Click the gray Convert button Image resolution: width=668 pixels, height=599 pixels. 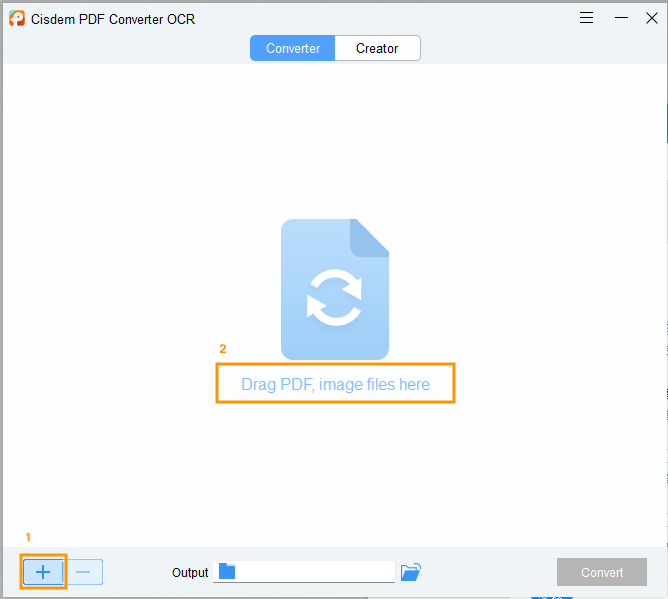pyautogui.click(x=602, y=572)
